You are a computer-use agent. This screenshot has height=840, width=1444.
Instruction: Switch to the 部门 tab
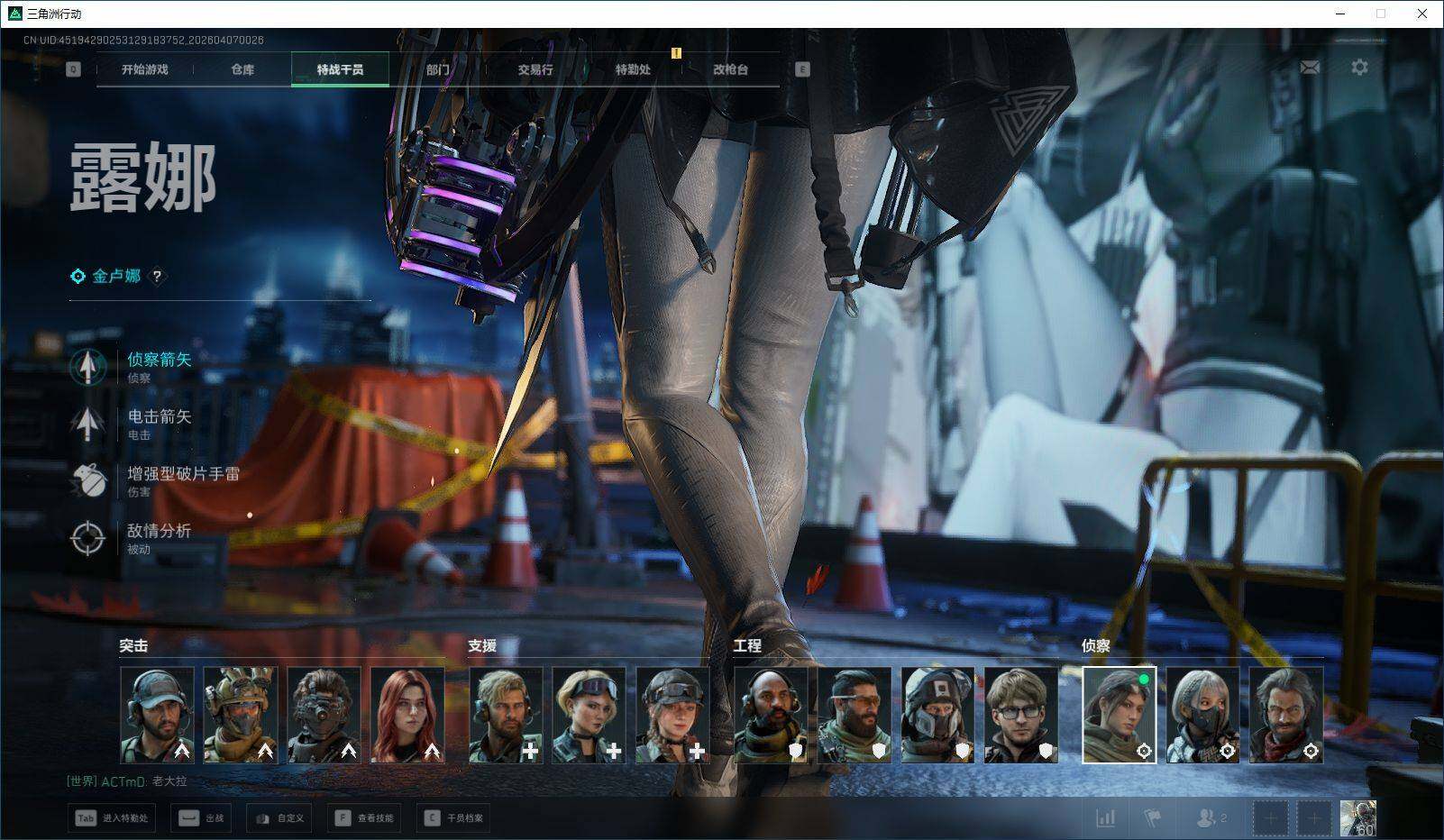click(x=437, y=69)
